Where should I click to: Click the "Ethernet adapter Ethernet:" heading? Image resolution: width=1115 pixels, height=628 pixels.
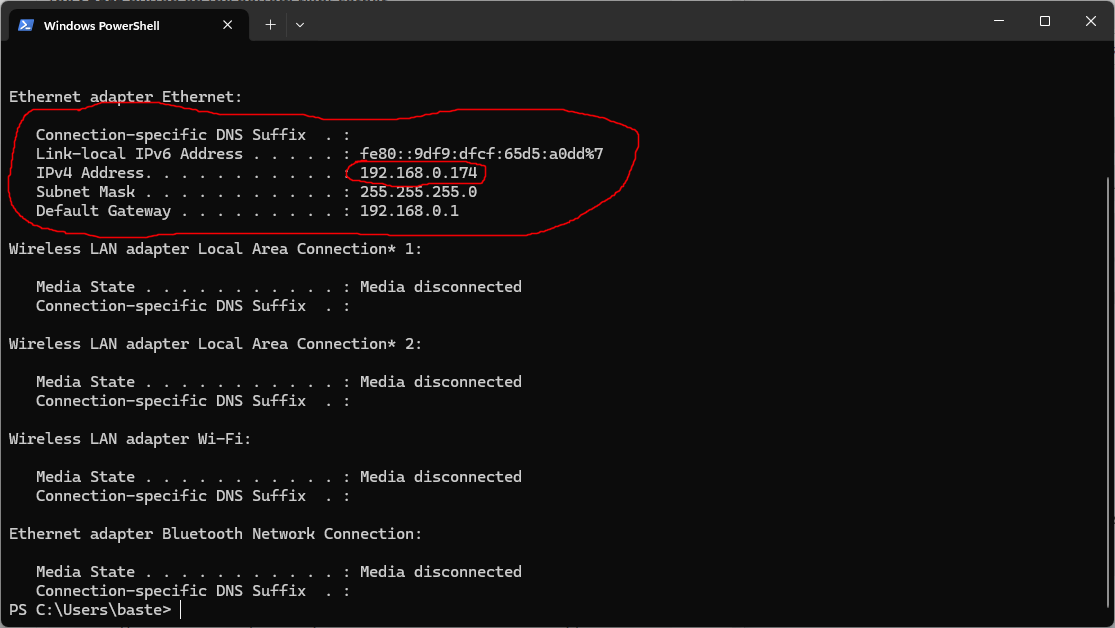click(x=125, y=97)
